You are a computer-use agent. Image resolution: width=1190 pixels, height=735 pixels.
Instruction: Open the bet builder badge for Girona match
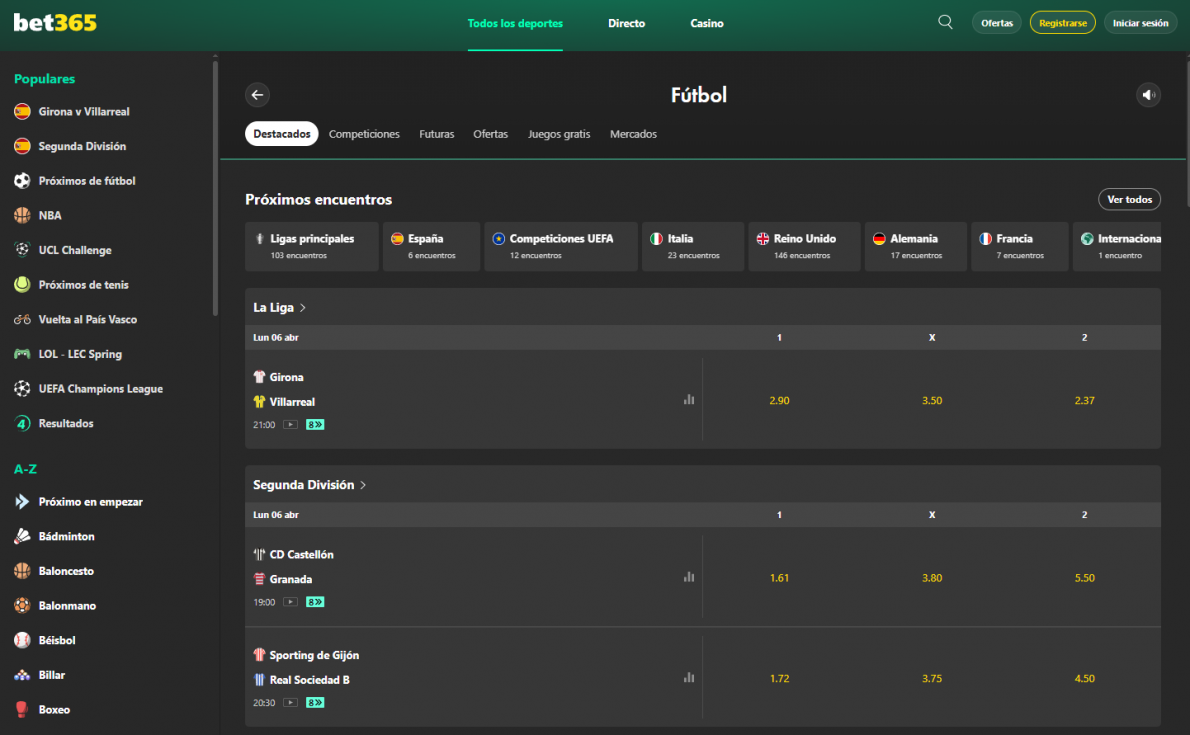click(x=315, y=425)
